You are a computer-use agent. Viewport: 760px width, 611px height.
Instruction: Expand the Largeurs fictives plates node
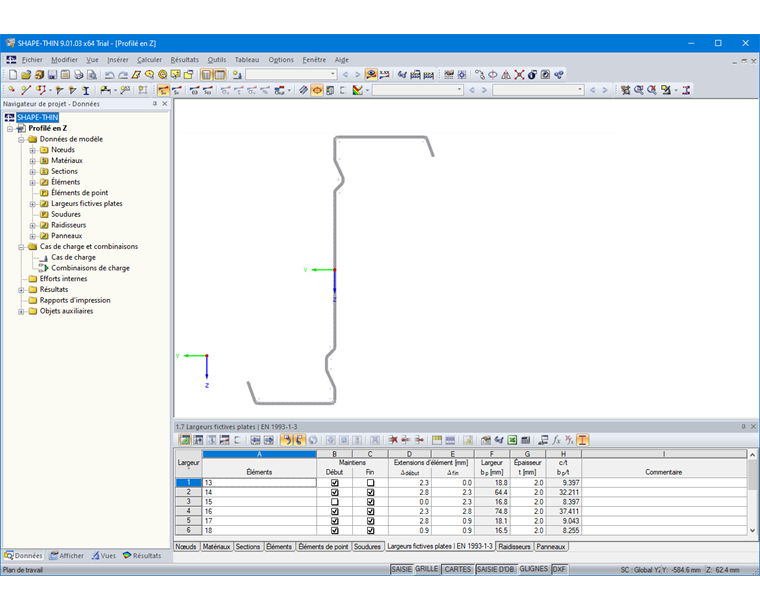coord(32,204)
